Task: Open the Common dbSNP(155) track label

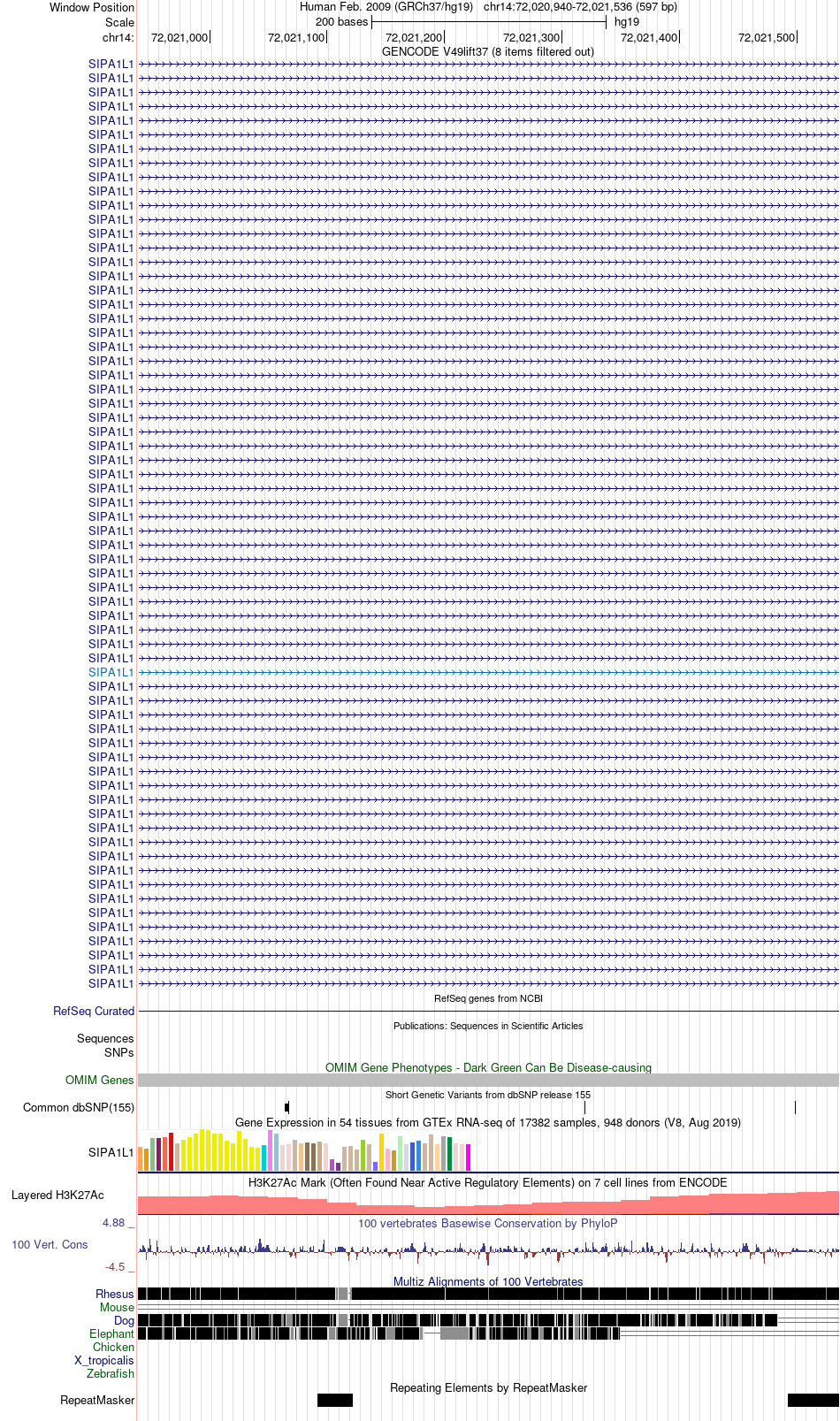Action: point(79,1107)
